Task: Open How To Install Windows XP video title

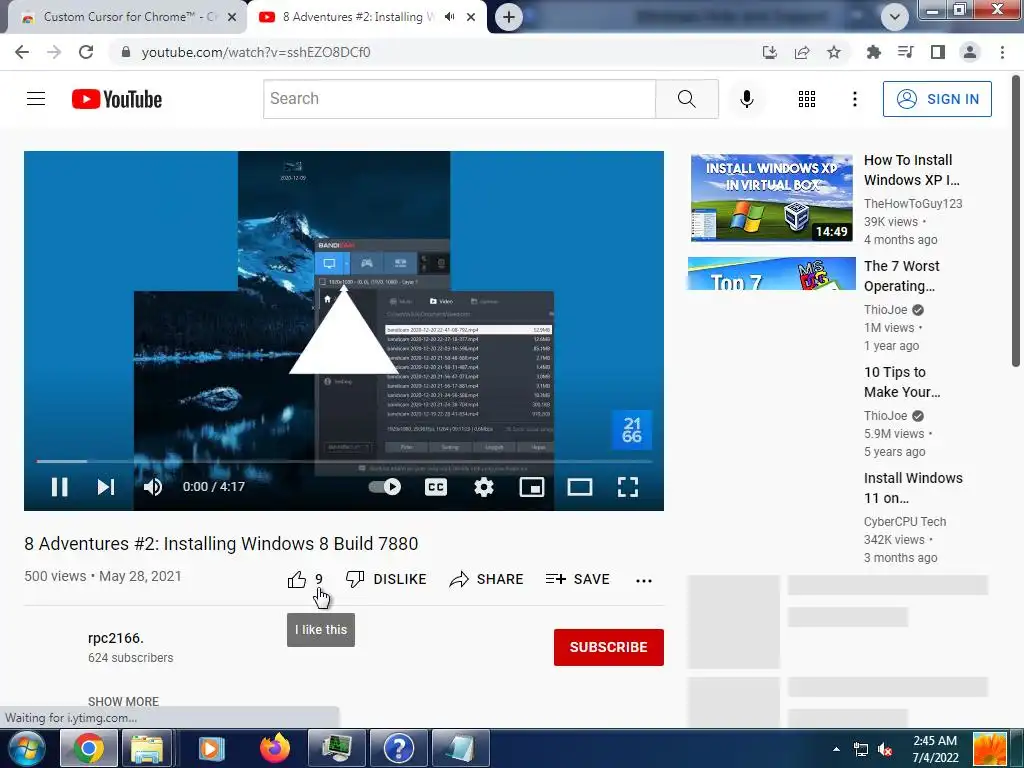Action: pos(912,170)
